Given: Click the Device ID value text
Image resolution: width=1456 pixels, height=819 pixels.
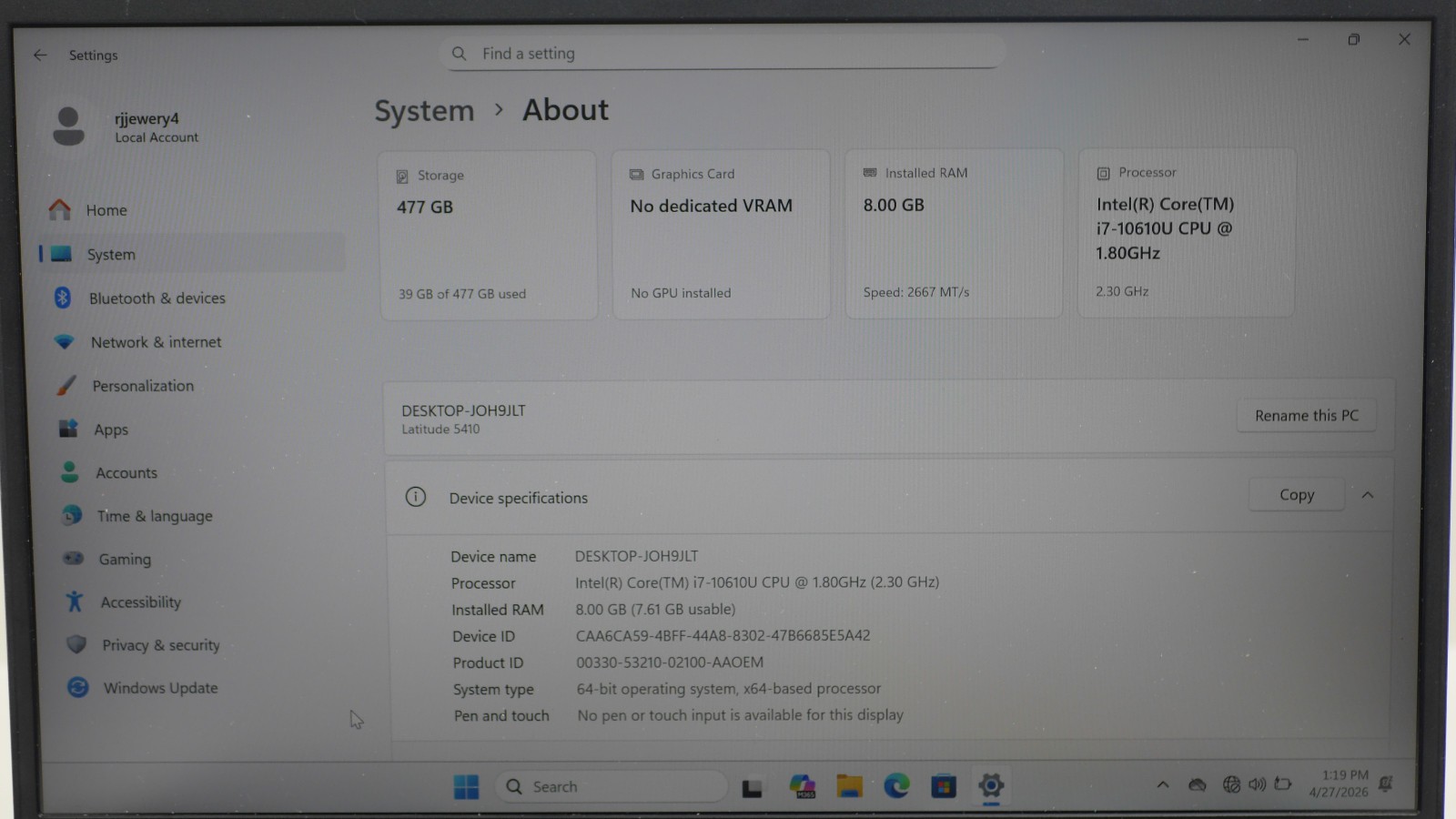Looking at the screenshot, I should tap(723, 635).
